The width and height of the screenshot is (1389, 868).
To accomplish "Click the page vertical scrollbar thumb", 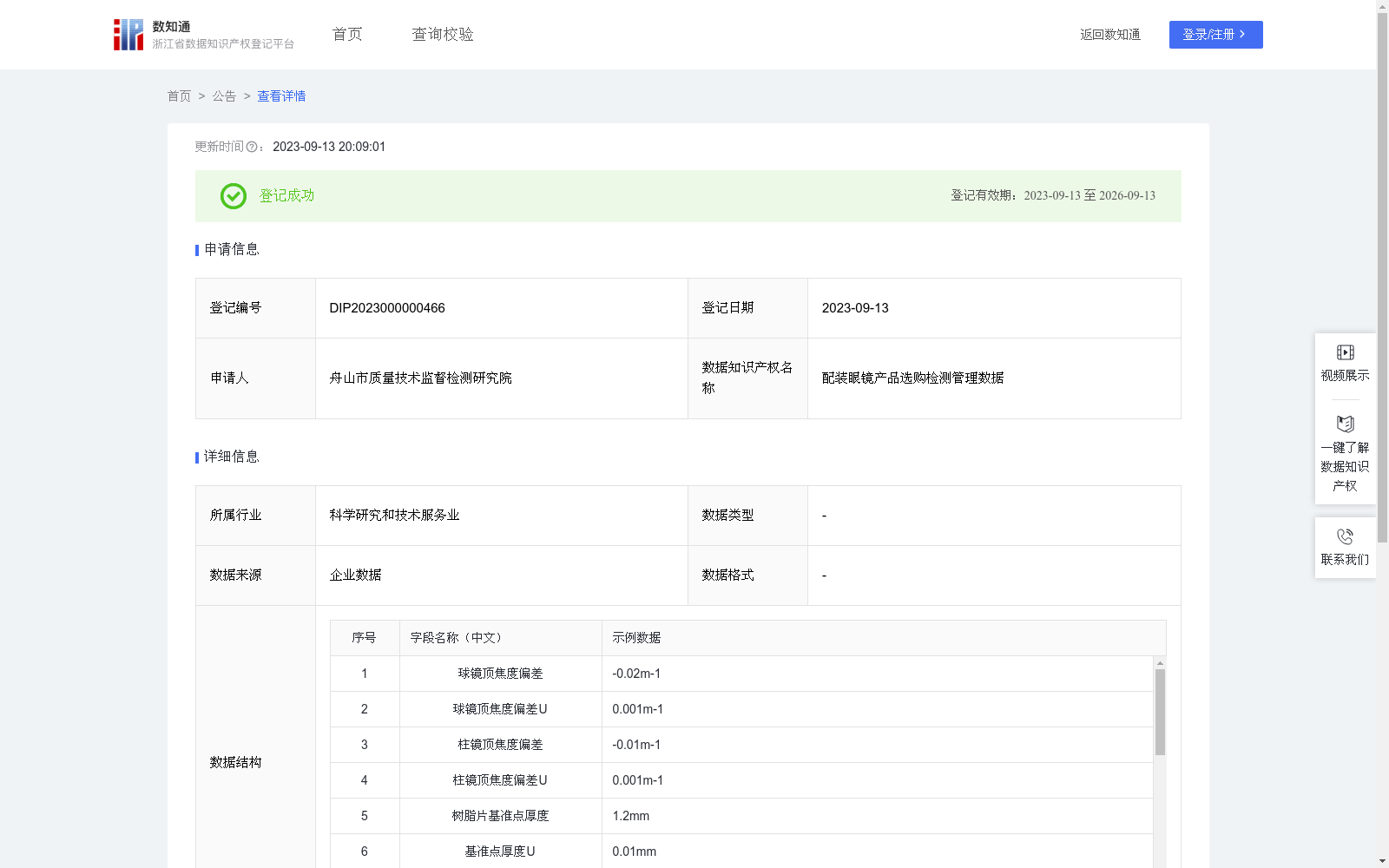I will point(1382,278).
